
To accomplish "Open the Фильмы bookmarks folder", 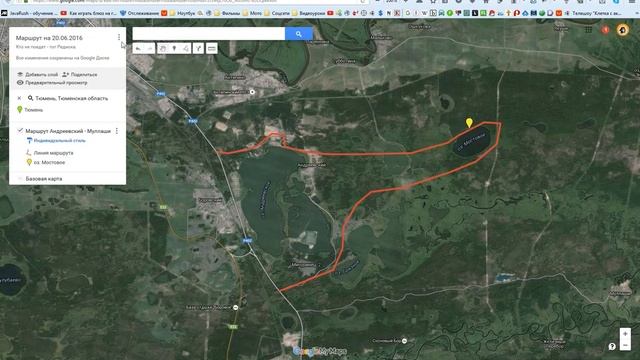I will click(x=227, y=13).
